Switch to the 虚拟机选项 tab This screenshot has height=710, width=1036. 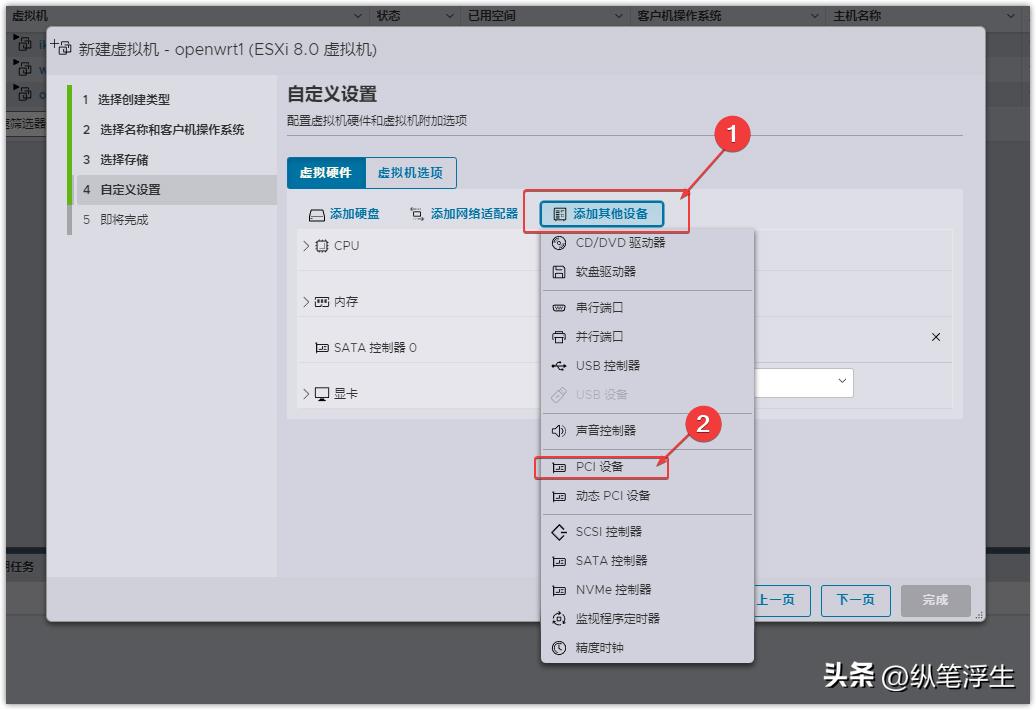point(413,172)
